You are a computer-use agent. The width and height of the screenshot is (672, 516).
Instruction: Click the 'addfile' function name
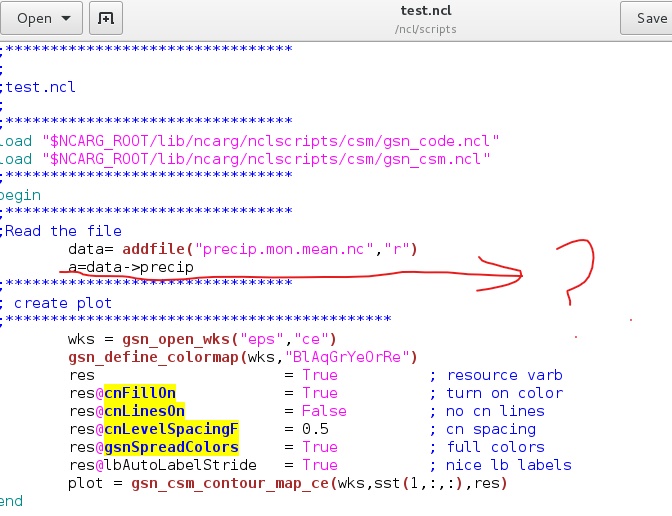[158, 249]
